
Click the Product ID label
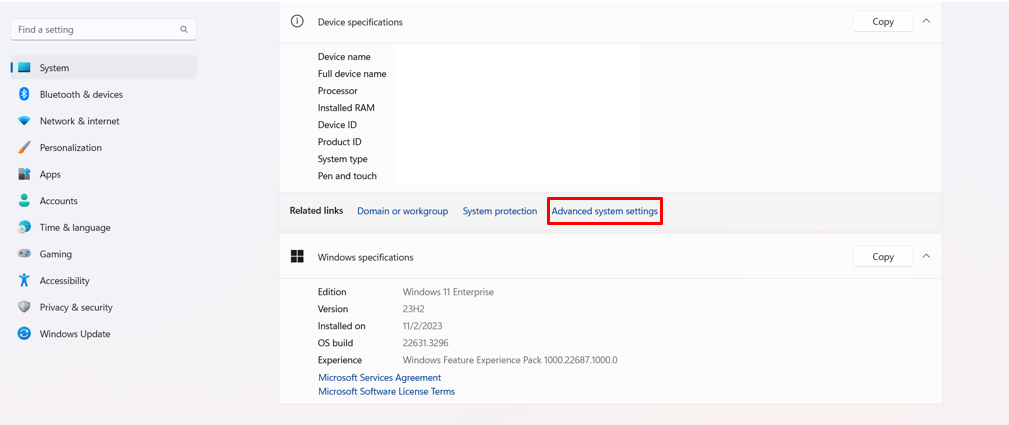click(339, 142)
